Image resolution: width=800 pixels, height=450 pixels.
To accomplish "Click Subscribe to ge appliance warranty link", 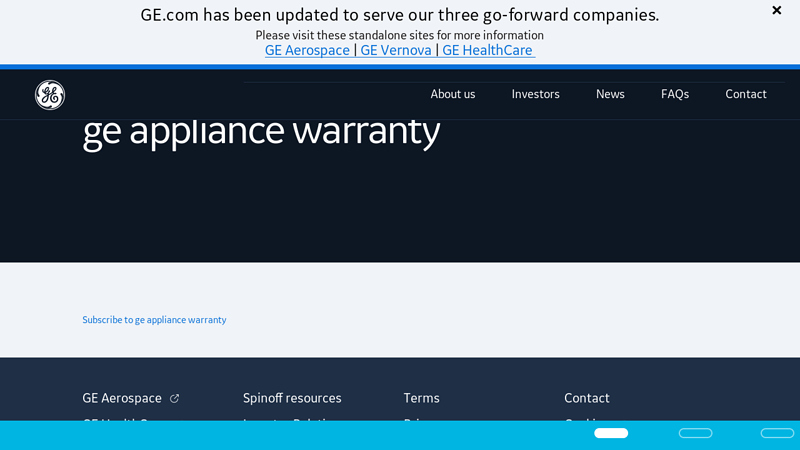I will pos(154,320).
